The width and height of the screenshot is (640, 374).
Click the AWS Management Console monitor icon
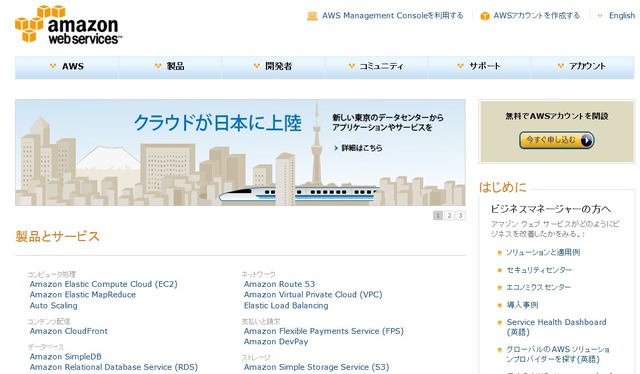pos(312,16)
